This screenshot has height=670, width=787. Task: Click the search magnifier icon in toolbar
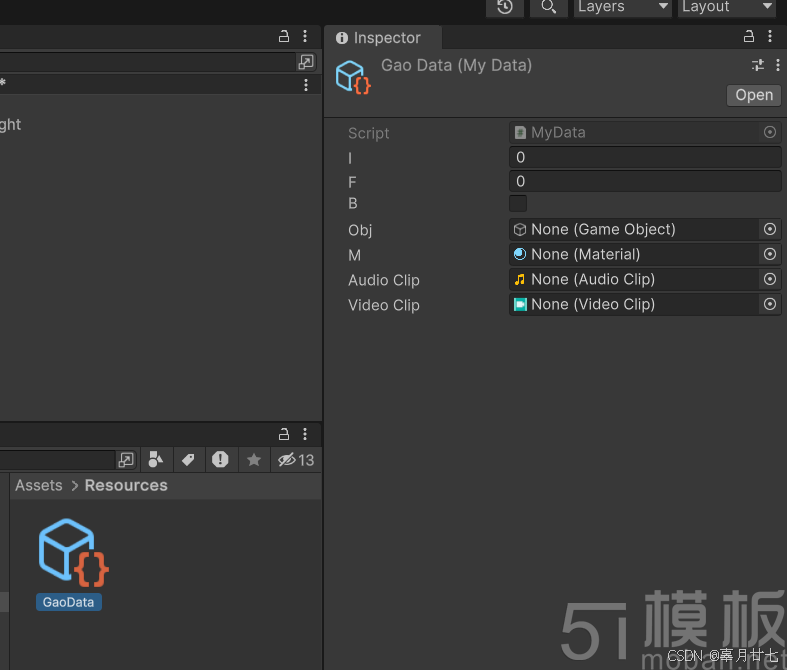coord(548,7)
